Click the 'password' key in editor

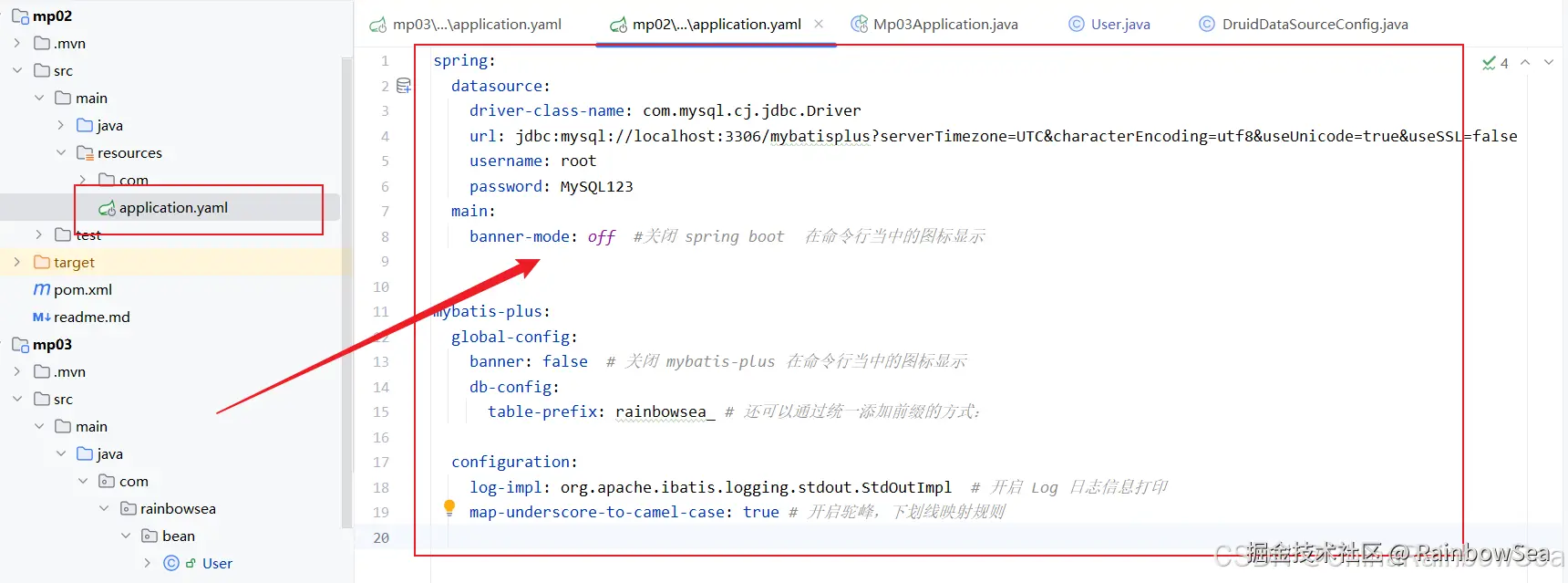click(x=506, y=186)
